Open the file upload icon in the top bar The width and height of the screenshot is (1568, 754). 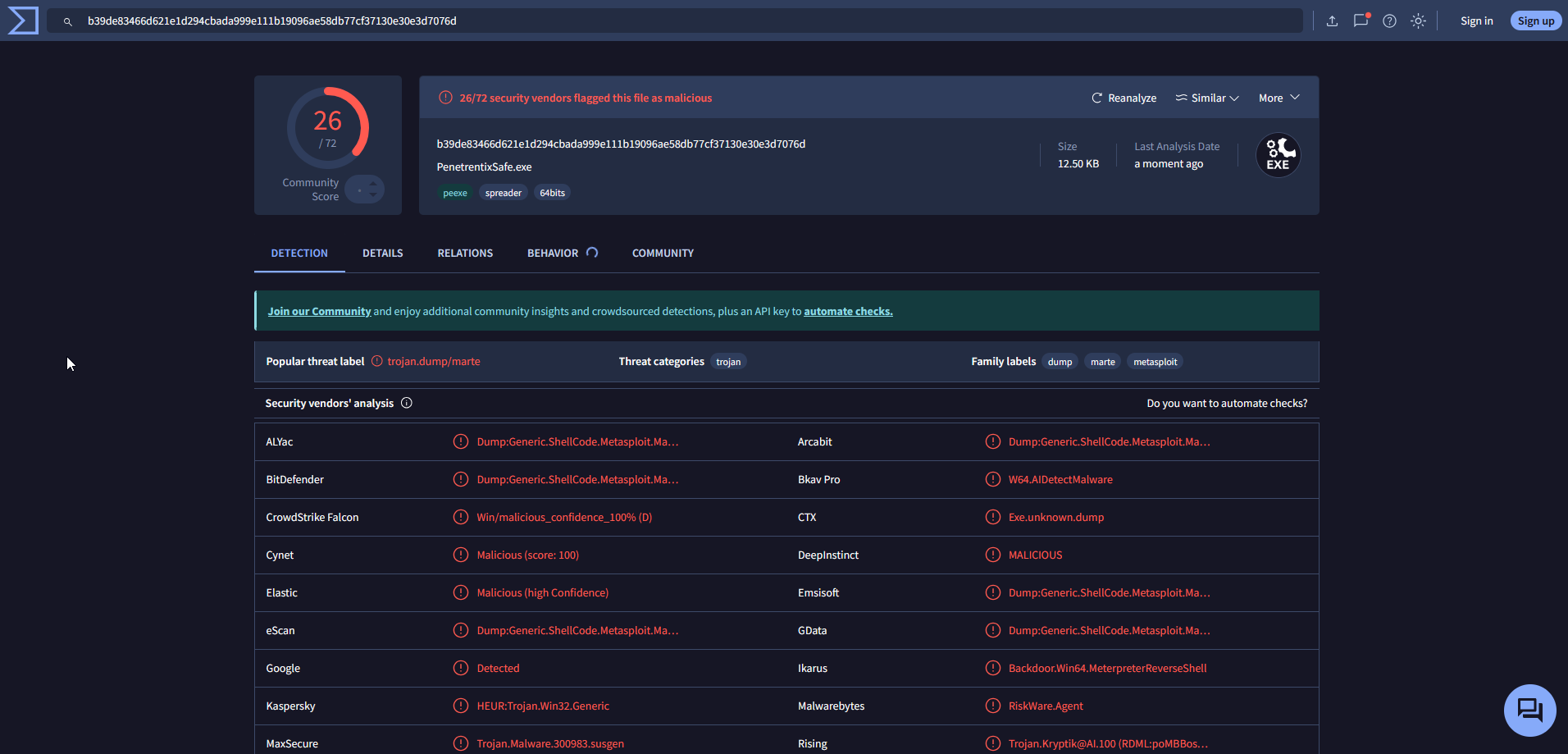coord(1332,21)
